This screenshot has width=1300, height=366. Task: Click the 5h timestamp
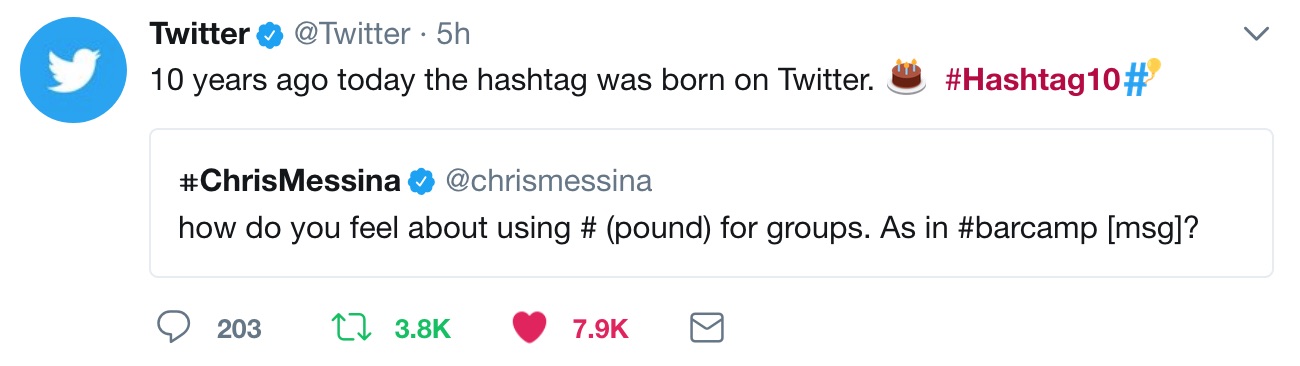[x=453, y=34]
